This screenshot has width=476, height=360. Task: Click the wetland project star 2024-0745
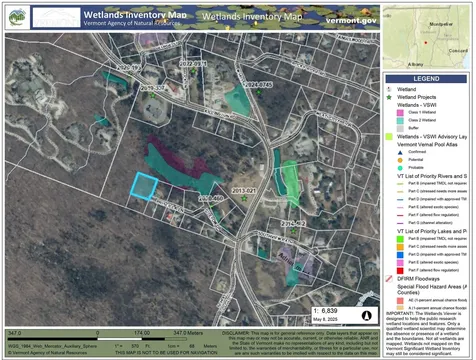(x=259, y=91)
